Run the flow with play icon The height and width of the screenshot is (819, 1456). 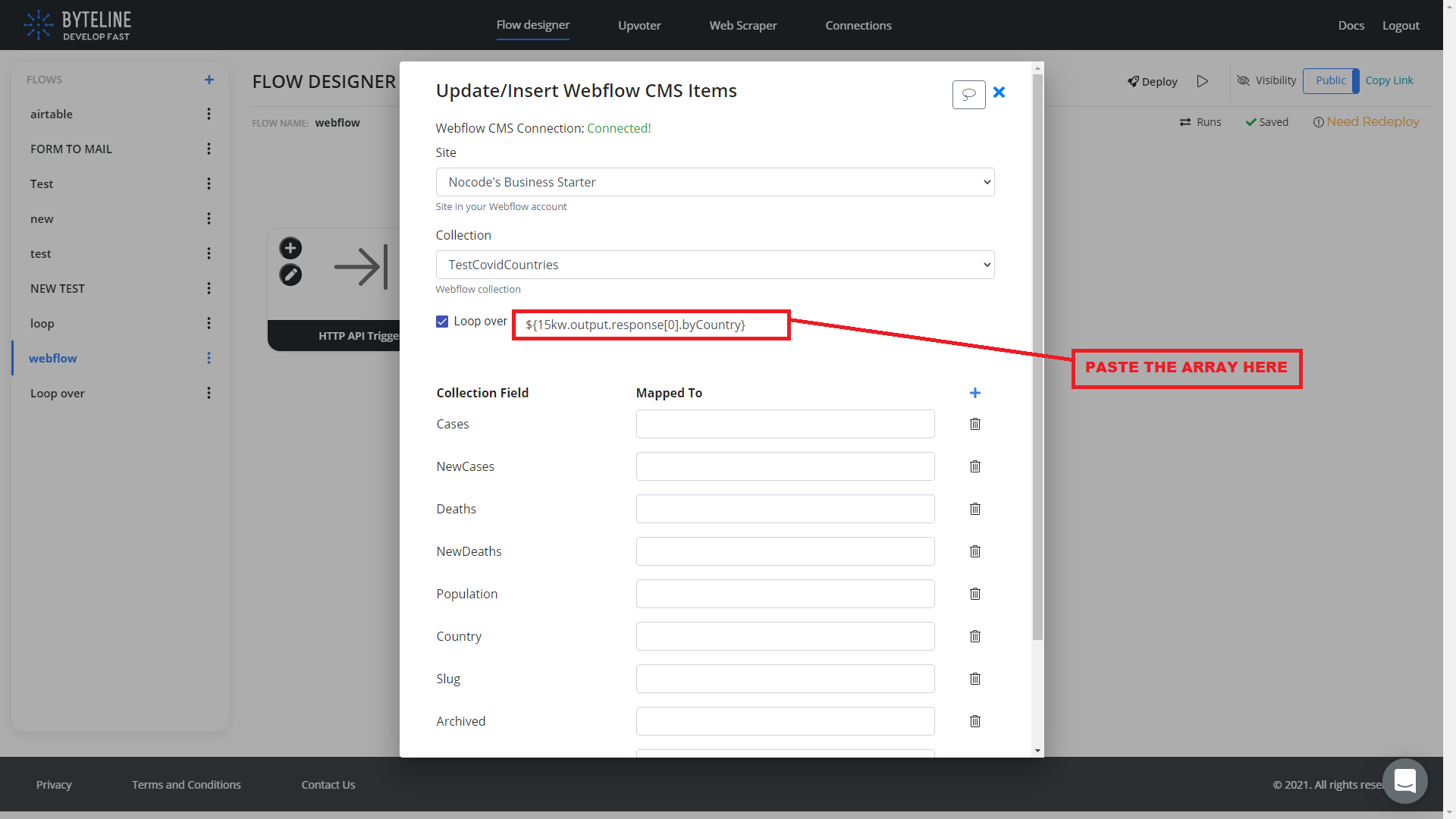pos(1203,81)
